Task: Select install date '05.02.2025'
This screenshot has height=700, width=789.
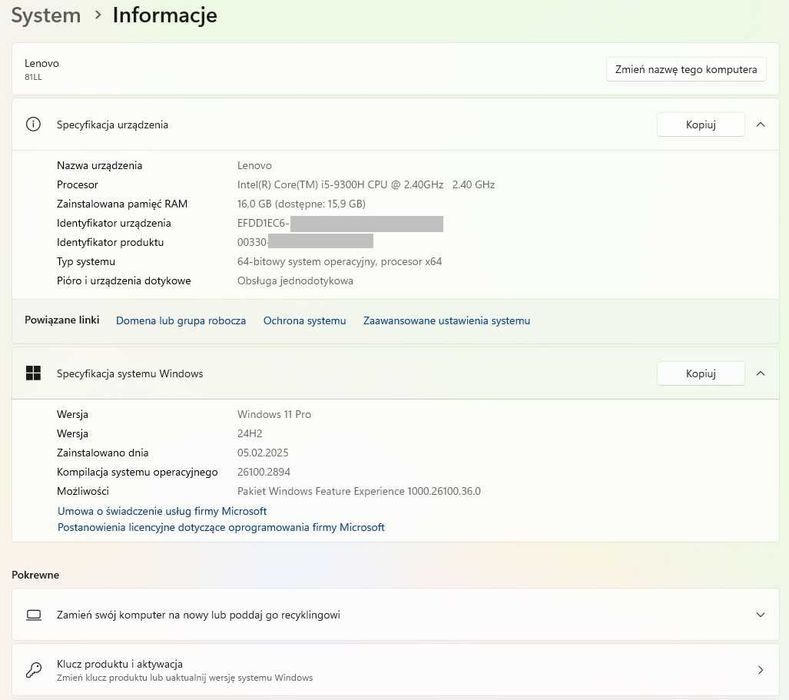Action: pos(263,452)
